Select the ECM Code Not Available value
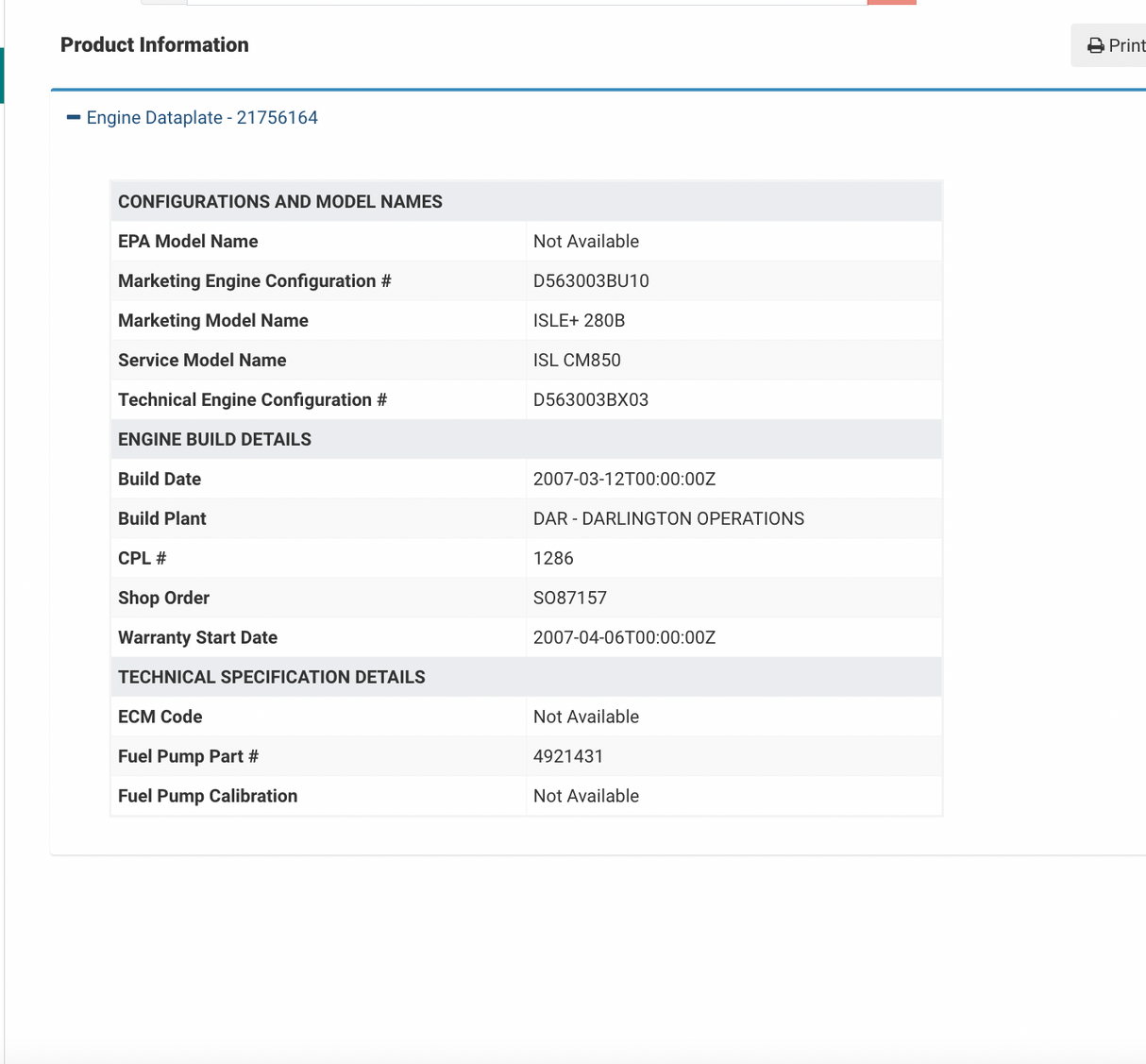Viewport: 1146px width, 1064px height. point(586,718)
